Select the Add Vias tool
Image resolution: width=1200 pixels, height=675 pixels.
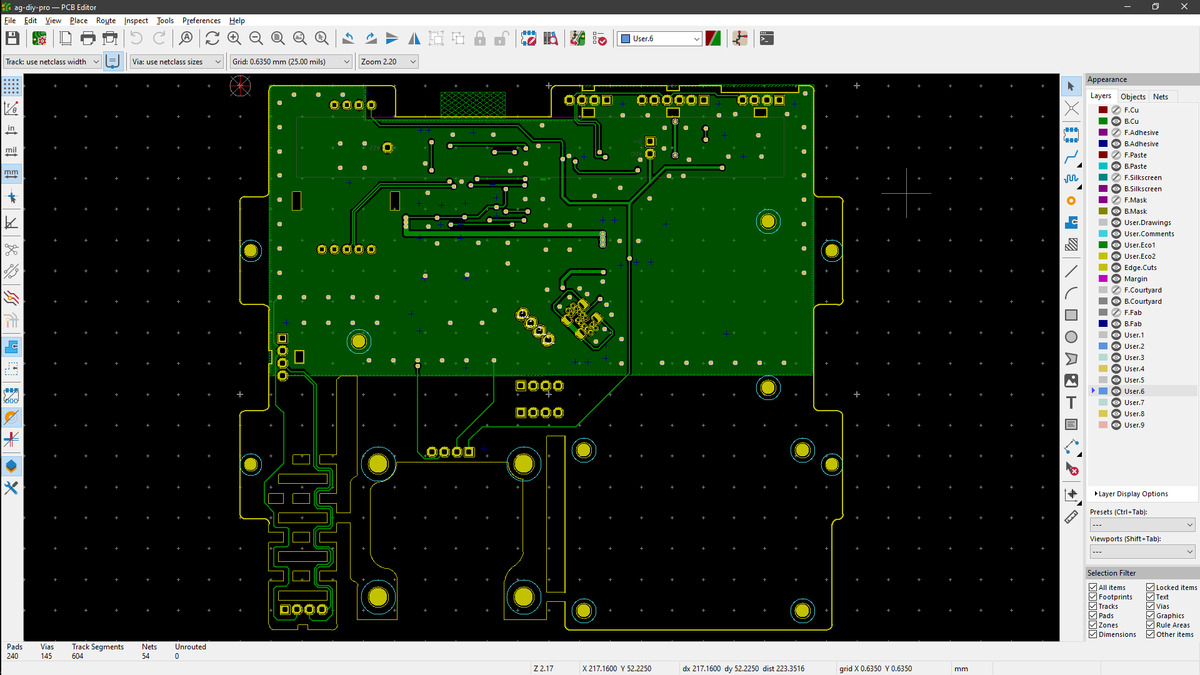[1071, 200]
